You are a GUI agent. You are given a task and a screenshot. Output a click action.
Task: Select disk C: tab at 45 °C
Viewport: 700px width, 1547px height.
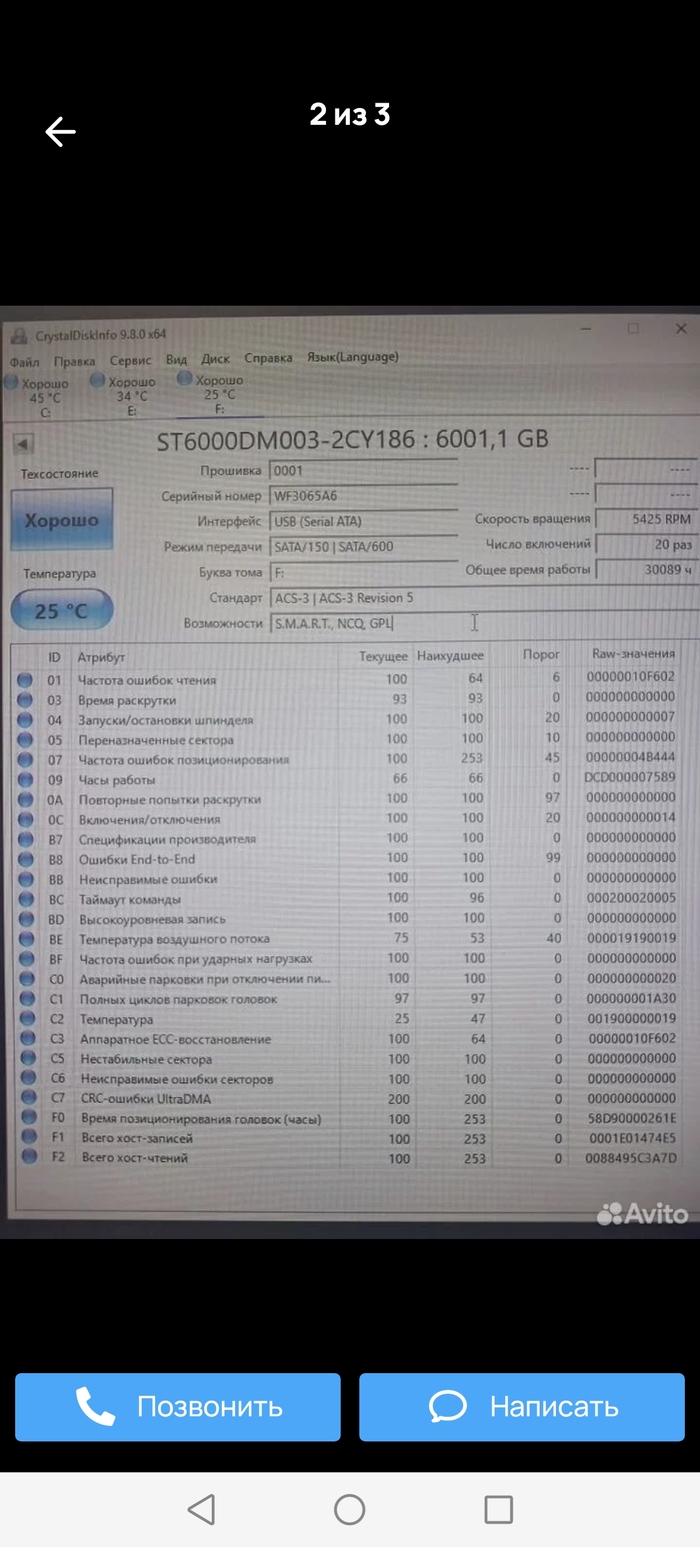(x=38, y=397)
